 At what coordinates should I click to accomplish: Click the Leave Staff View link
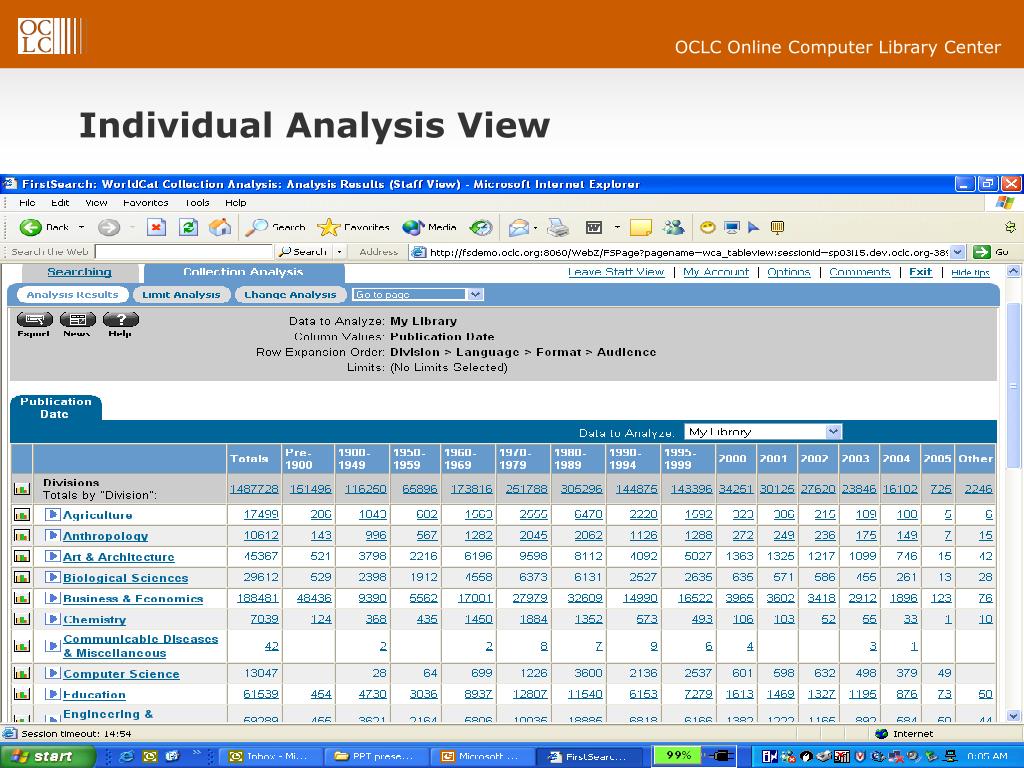coord(616,272)
